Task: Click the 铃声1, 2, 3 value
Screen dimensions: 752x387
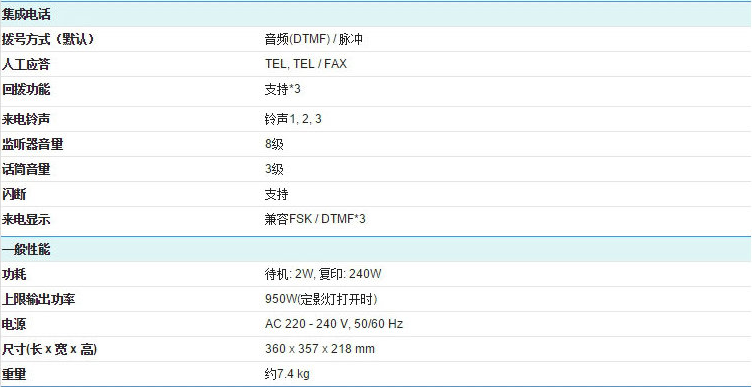Action: click(293, 119)
